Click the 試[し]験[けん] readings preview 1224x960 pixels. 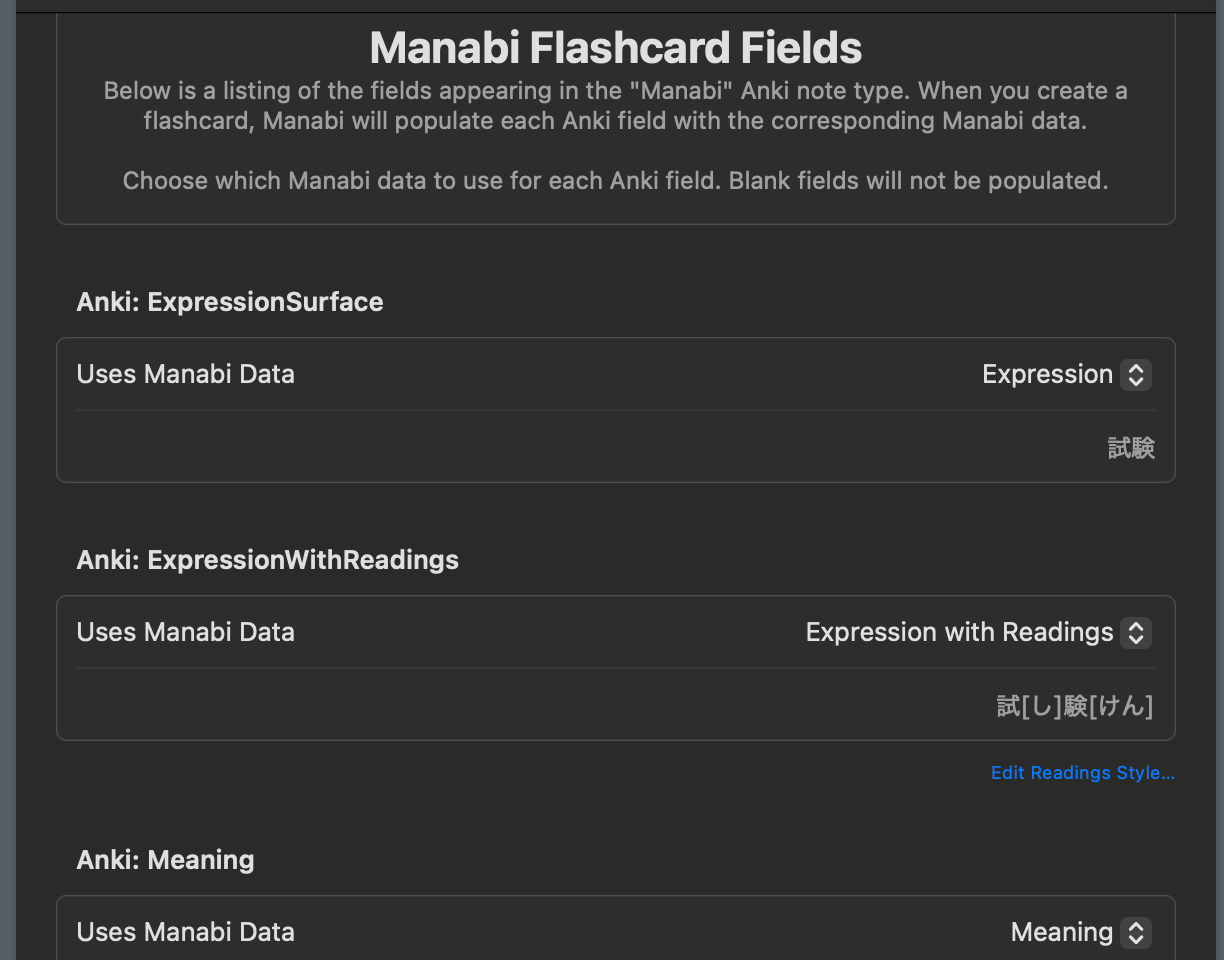1075,707
